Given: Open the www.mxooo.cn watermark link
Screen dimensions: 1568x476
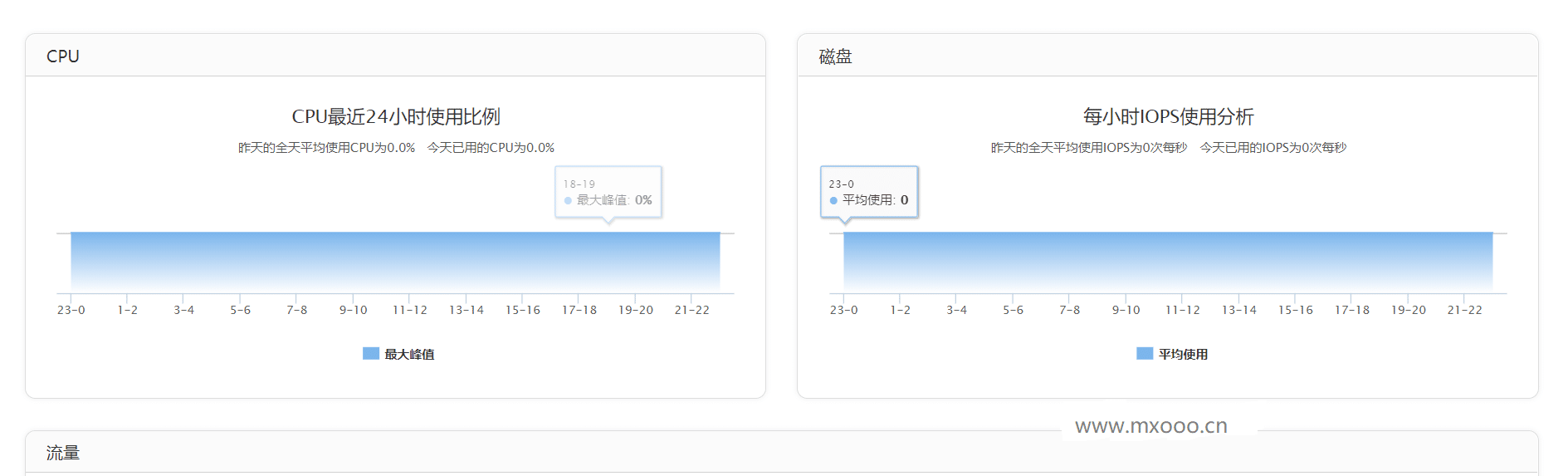Looking at the screenshot, I should pyautogui.click(x=1150, y=426).
